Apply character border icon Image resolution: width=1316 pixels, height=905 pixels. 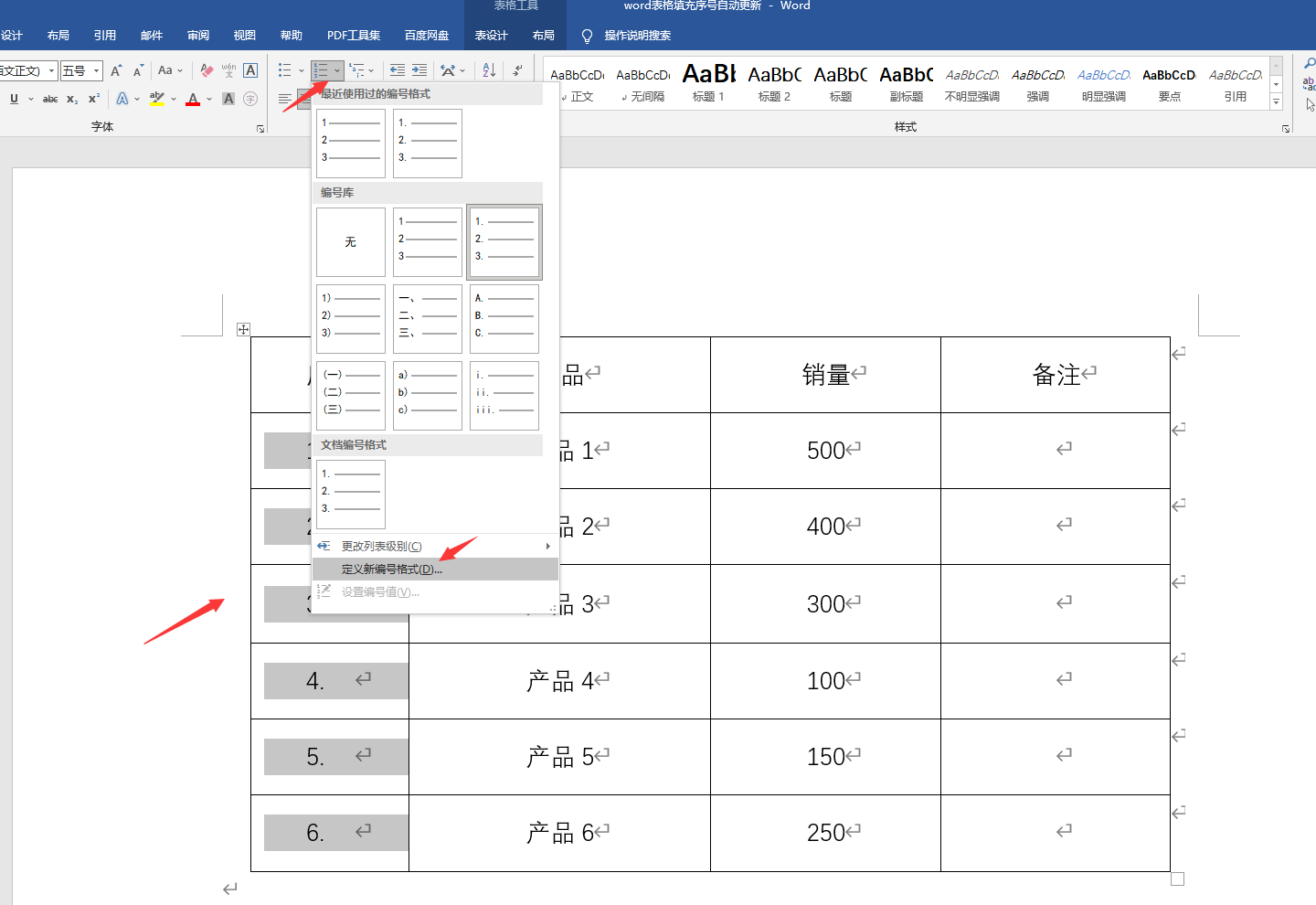pos(250,70)
